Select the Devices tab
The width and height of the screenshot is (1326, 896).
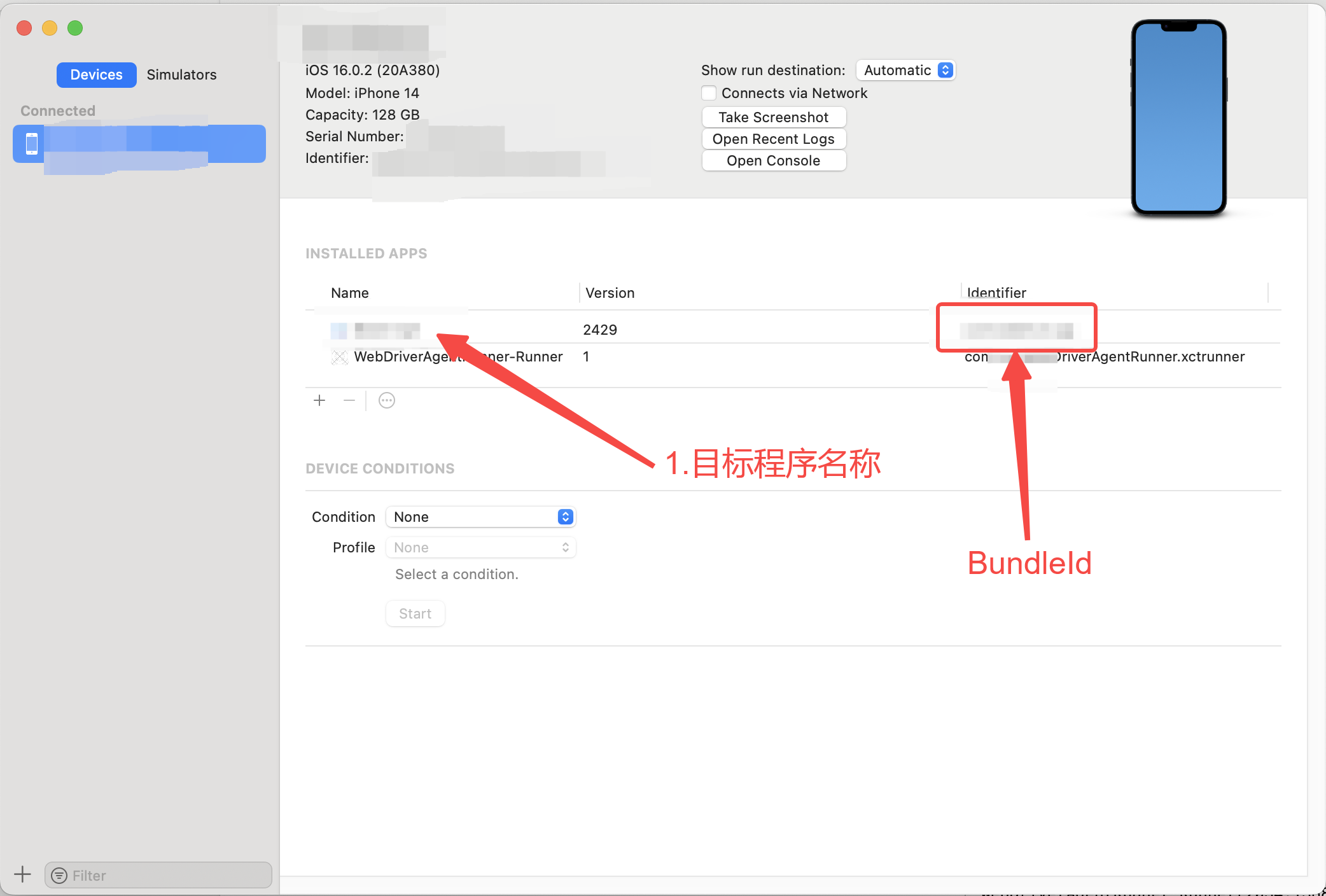[96, 74]
